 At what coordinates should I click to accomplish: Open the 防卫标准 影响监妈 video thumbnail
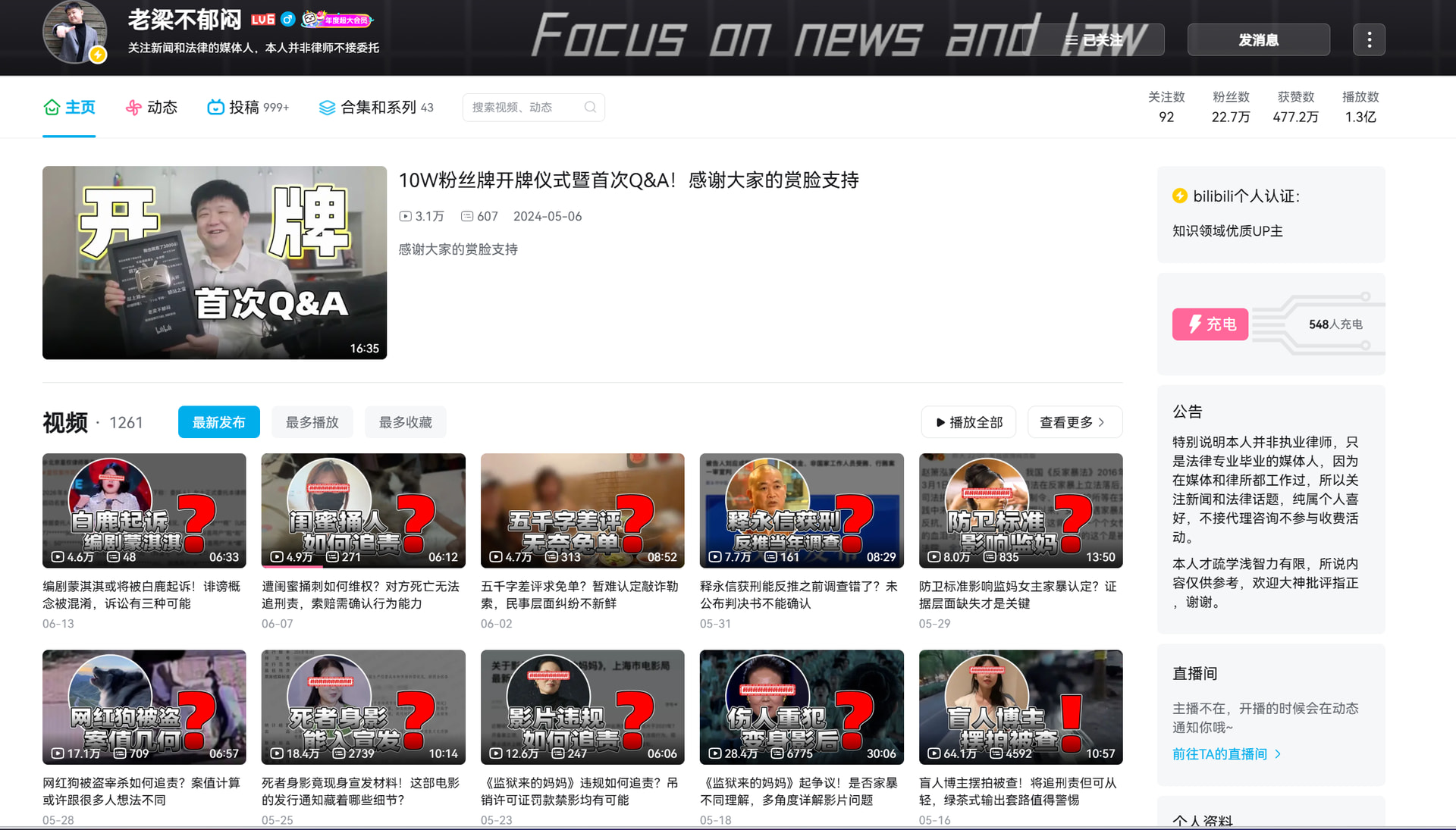(1021, 511)
